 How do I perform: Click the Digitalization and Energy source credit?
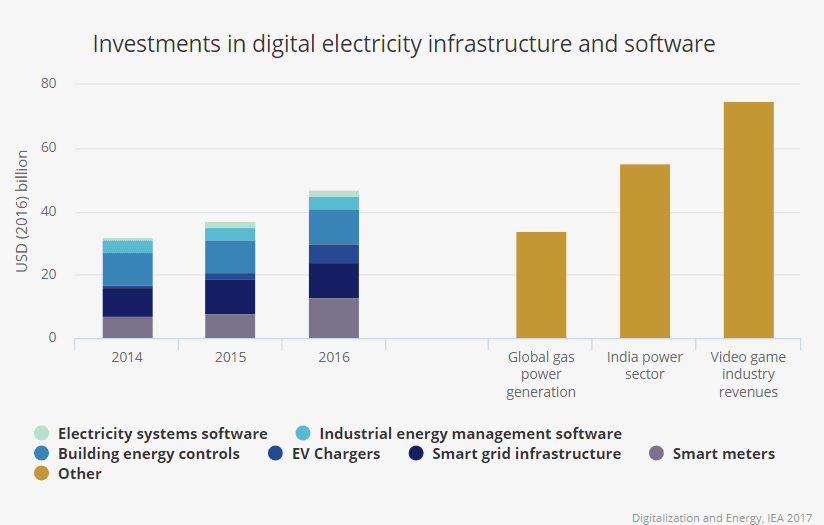tap(723, 517)
